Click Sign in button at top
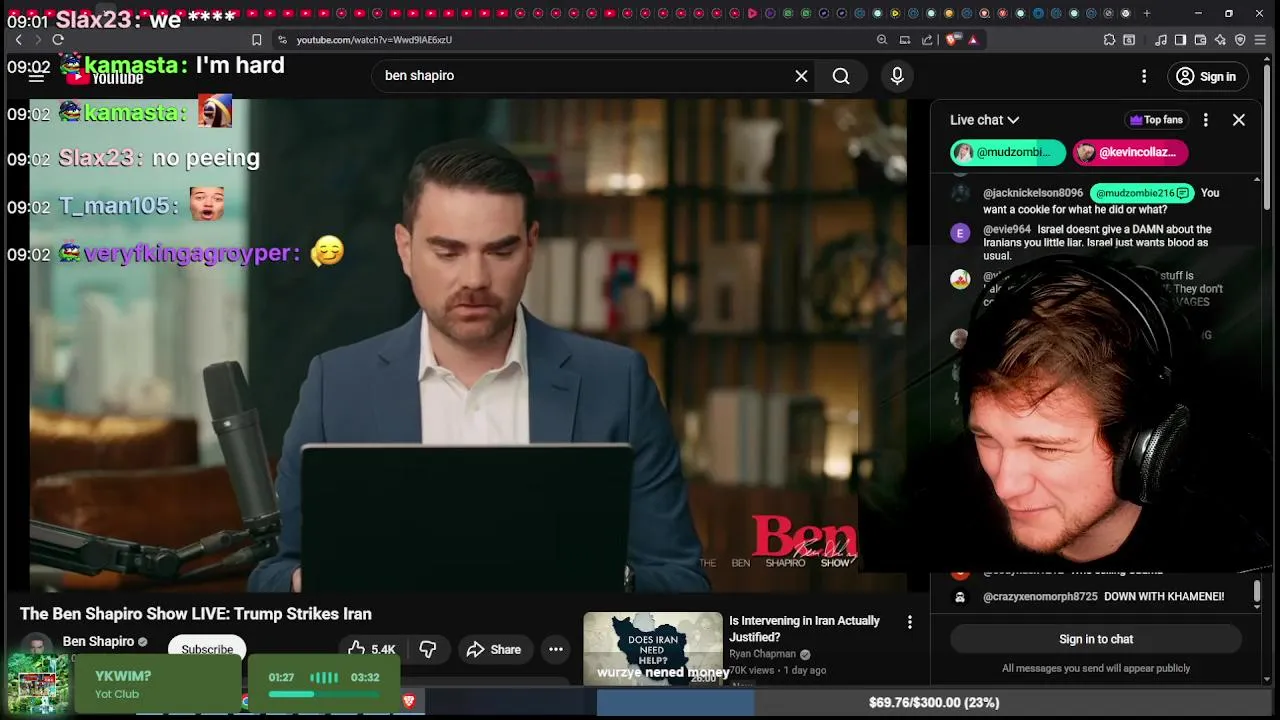 pyautogui.click(x=1207, y=76)
